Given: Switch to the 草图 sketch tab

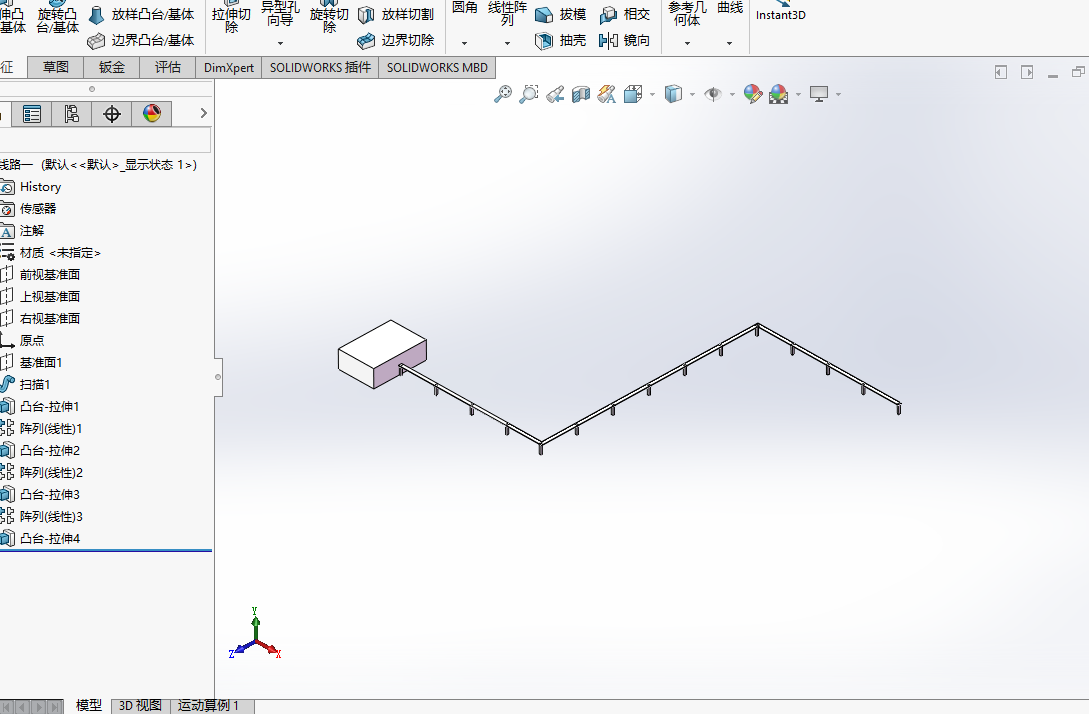Looking at the screenshot, I should click(x=56, y=67).
